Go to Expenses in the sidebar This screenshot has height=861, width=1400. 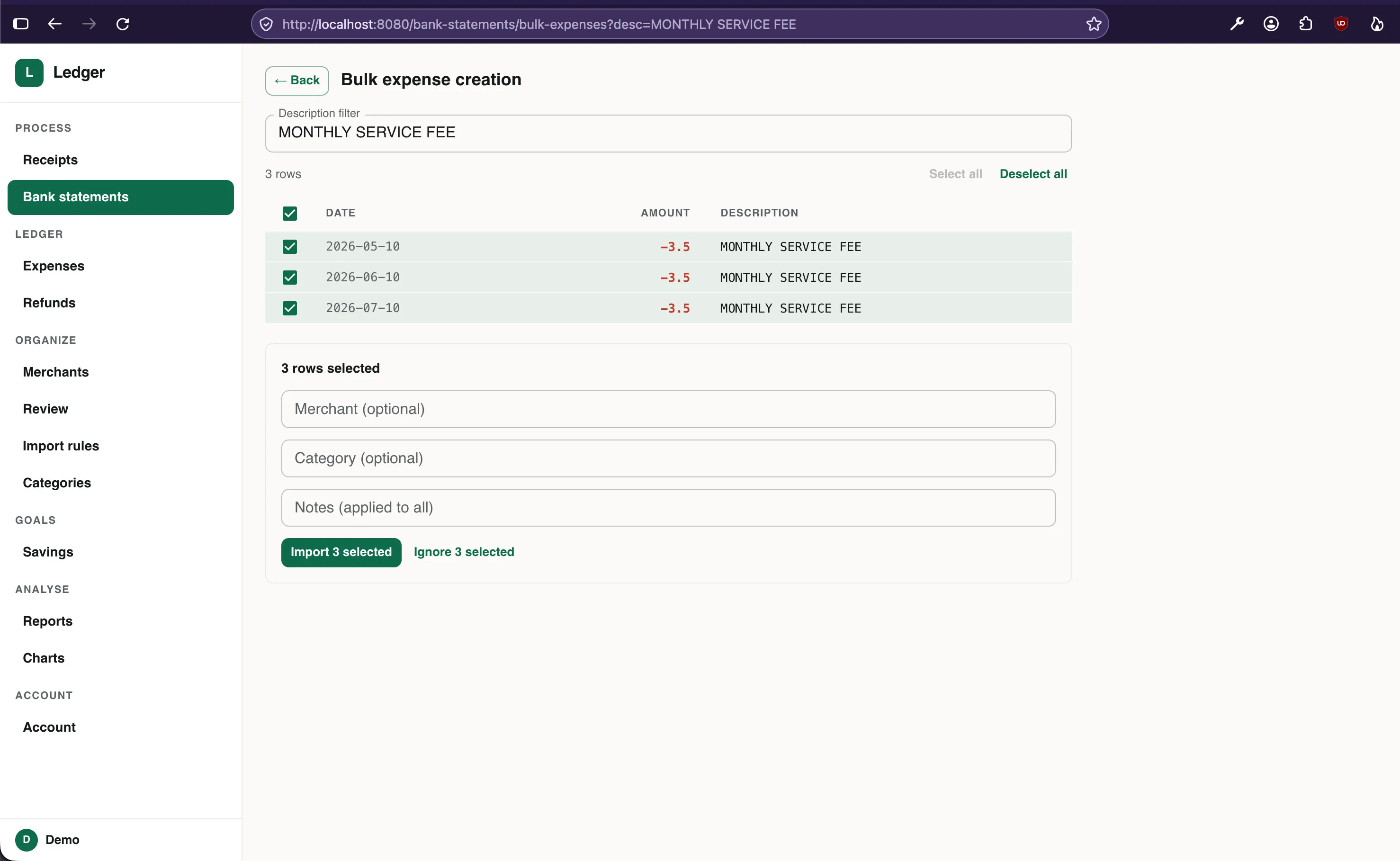click(x=121, y=266)
